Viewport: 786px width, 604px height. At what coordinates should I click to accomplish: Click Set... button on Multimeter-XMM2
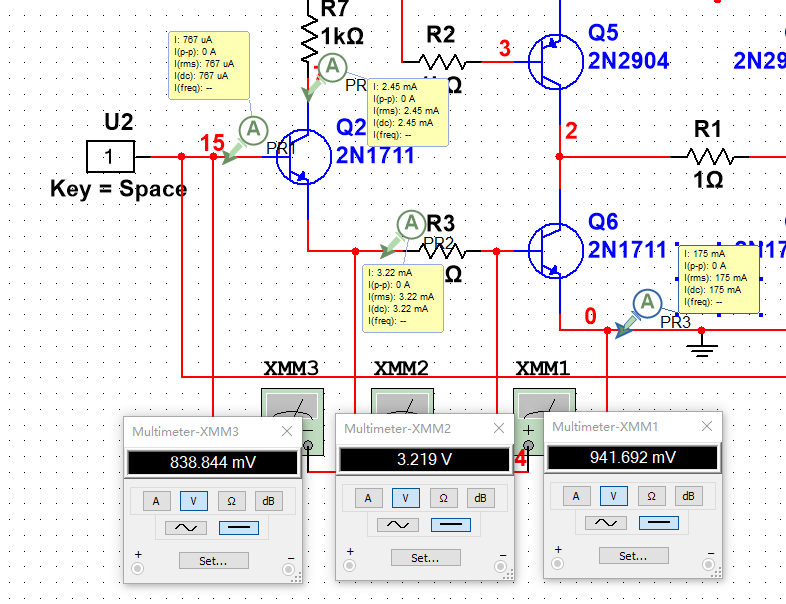click(426, 558)
